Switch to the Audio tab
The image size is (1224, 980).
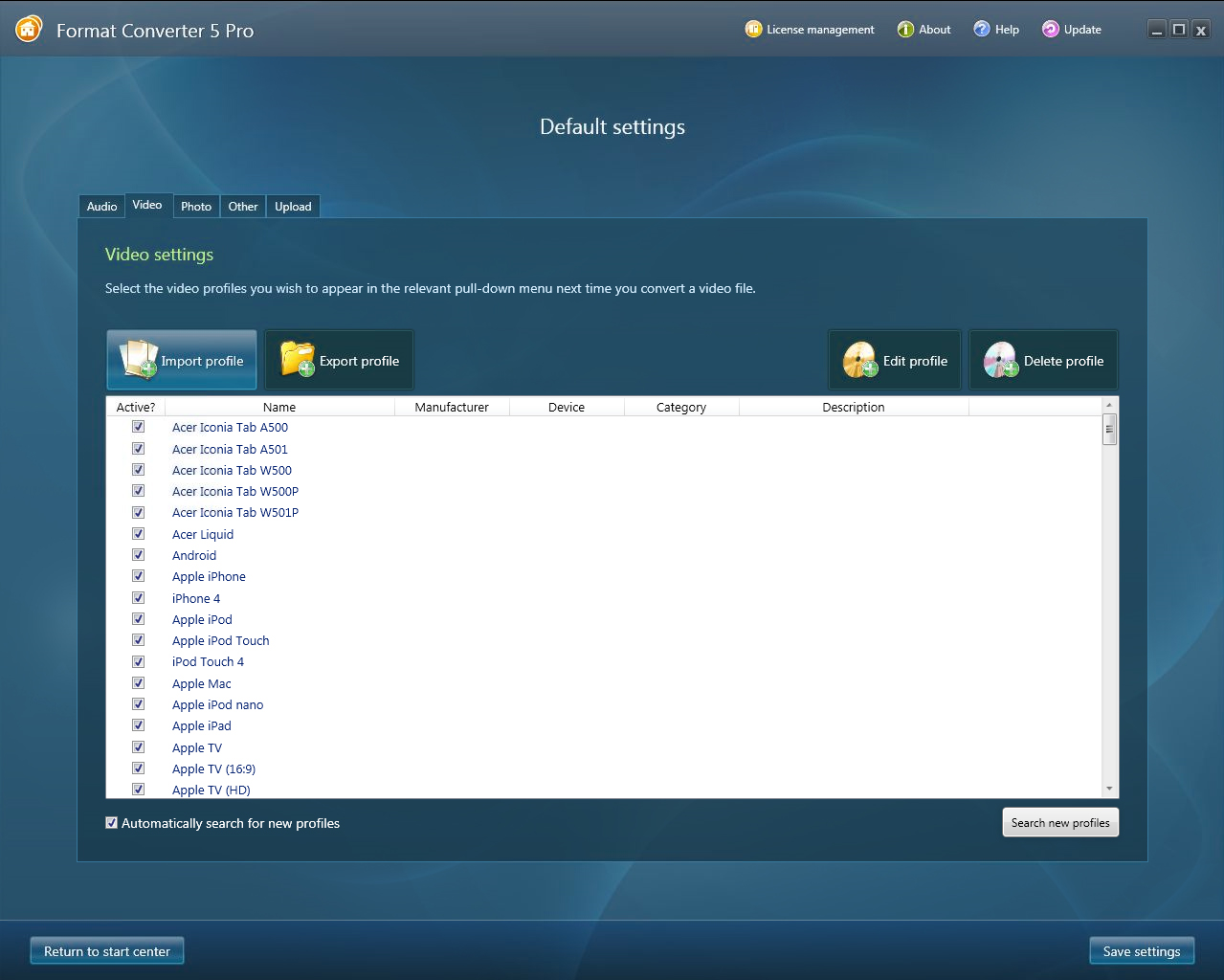(x=101, y=207)
